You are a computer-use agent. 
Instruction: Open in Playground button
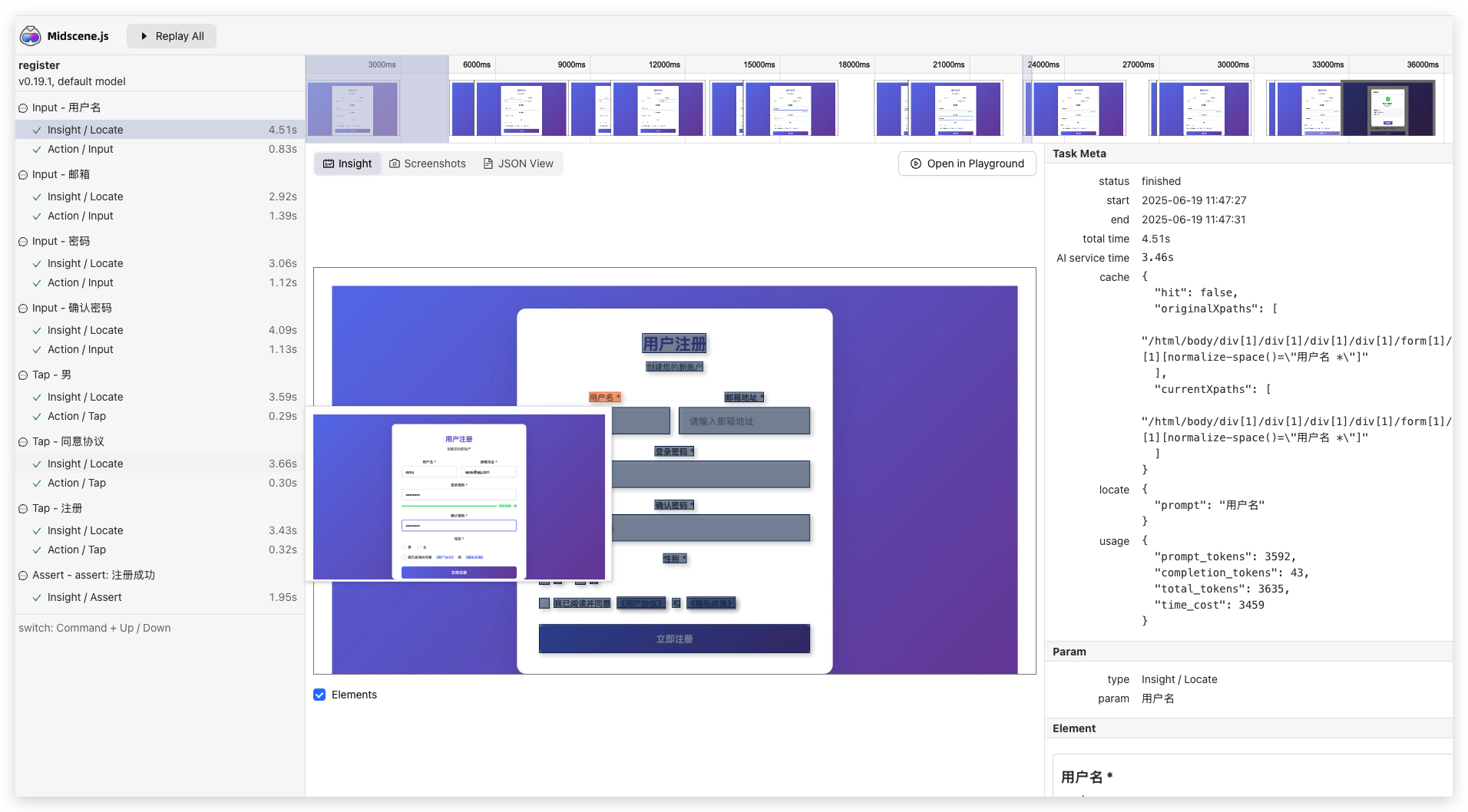[967, 163]
